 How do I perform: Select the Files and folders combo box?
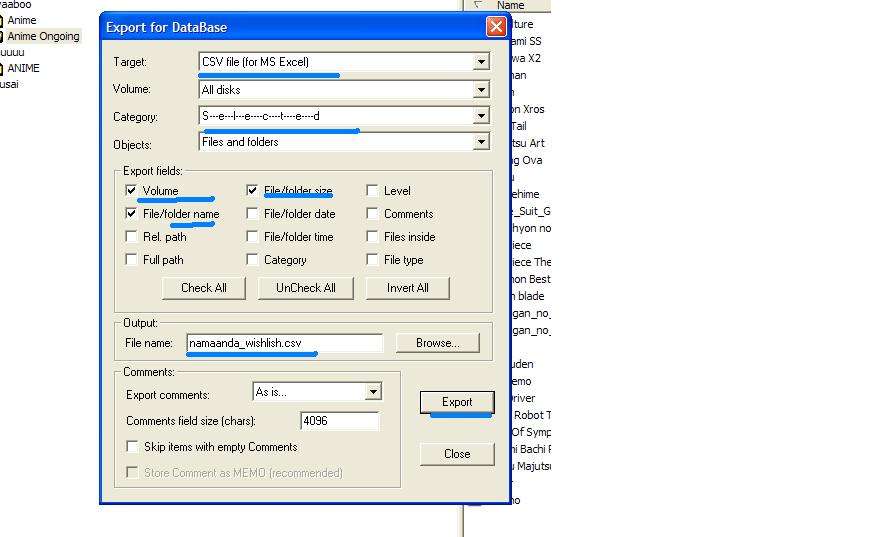(x=344, y=142)
